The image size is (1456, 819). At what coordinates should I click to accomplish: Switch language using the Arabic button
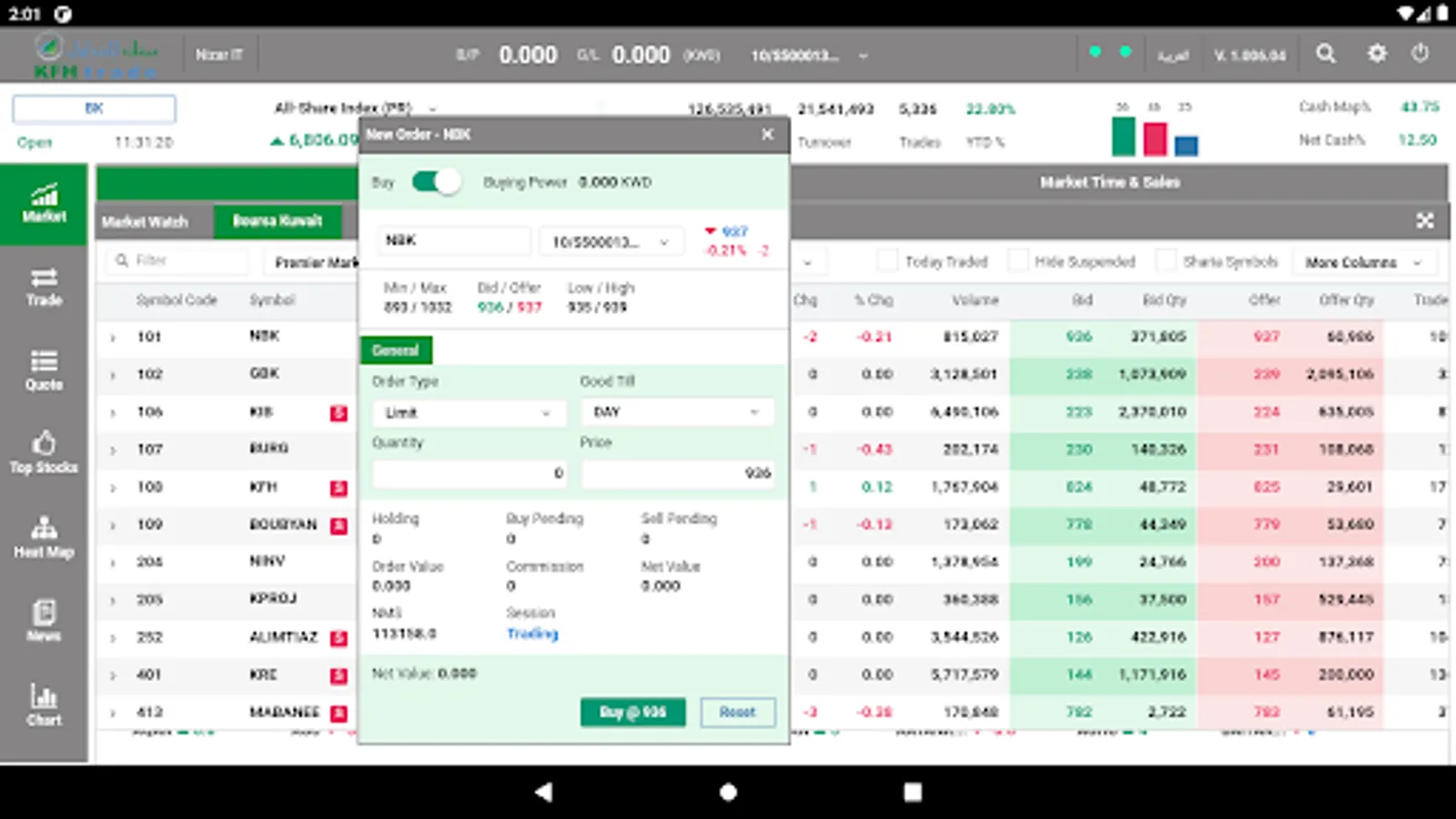tap(1173, 56)
